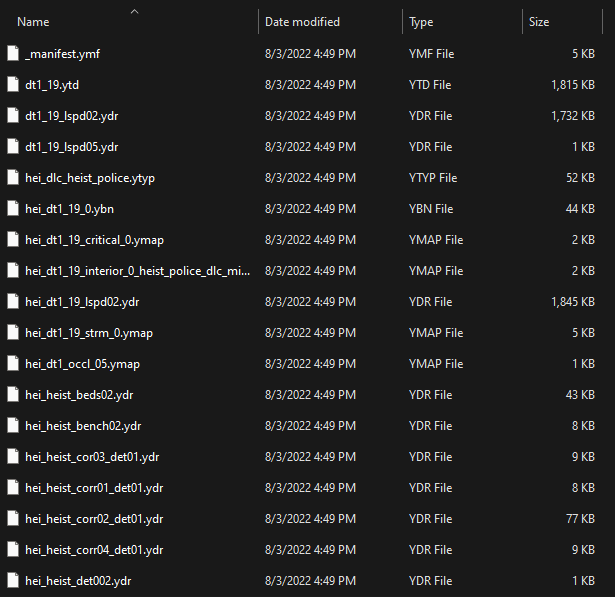615x597 pixels.
Task: Select the file name hei_dt1_19_critical_0.ymap
Action: (94, 240)
